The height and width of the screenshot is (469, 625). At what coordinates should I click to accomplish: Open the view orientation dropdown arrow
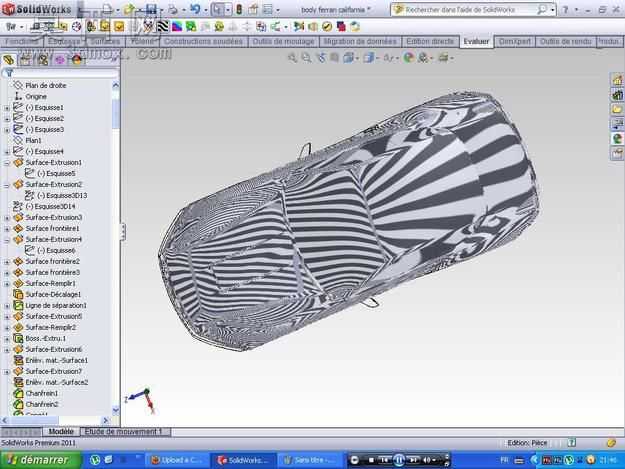tap(357, 58)
